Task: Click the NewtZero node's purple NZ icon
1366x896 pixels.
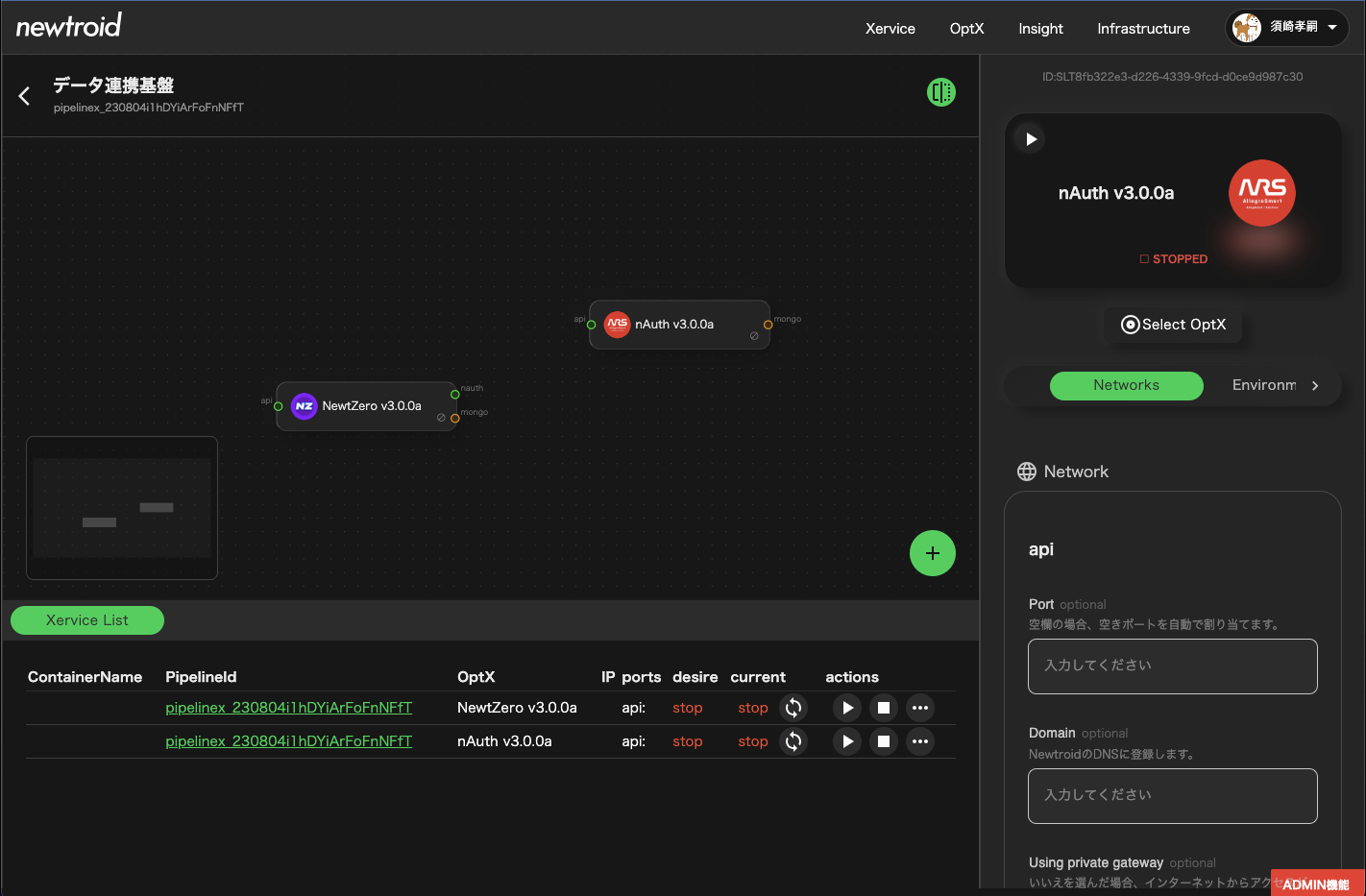Action: [x=305, y=406]
